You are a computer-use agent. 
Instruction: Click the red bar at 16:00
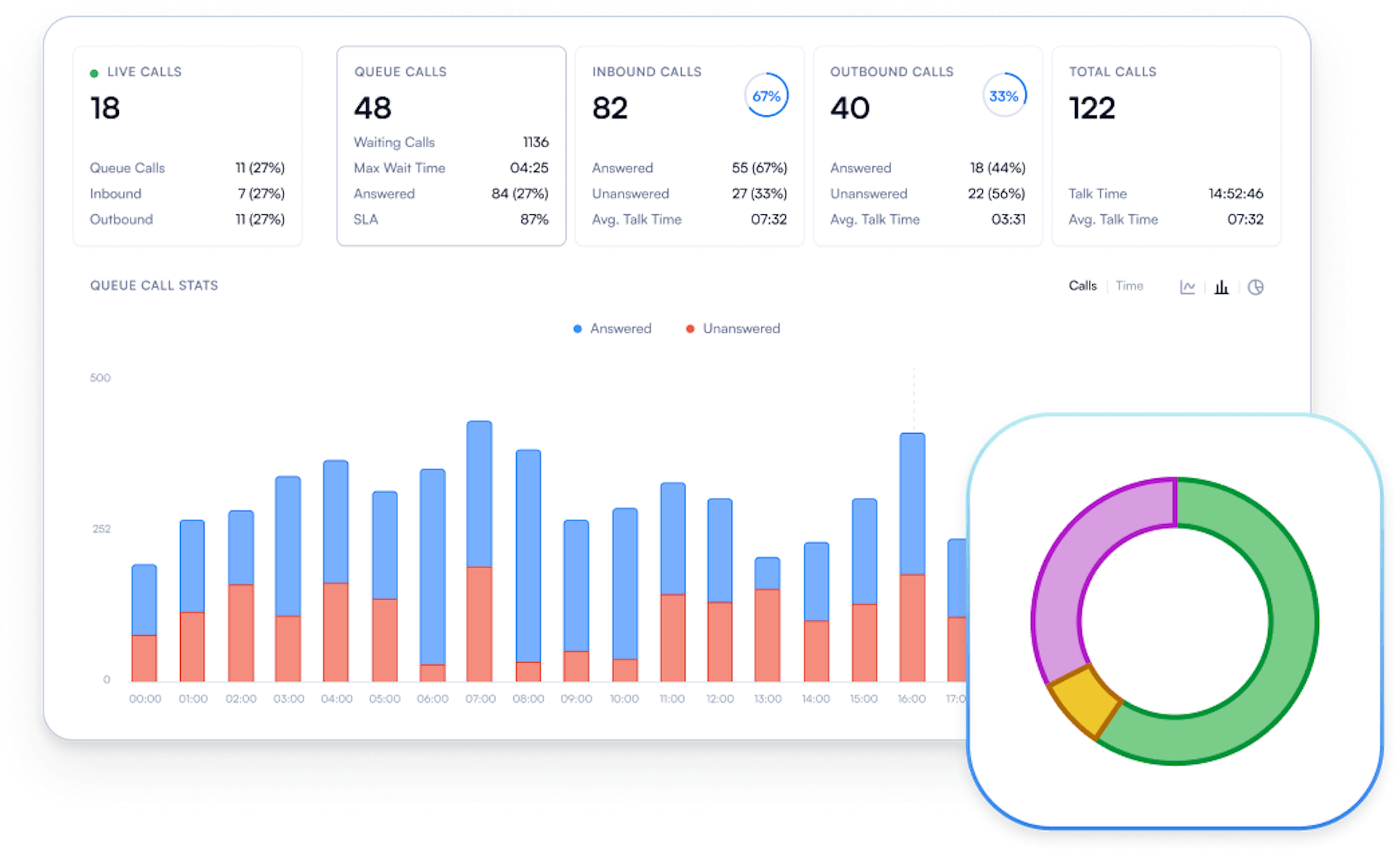[x=912, y=627]
